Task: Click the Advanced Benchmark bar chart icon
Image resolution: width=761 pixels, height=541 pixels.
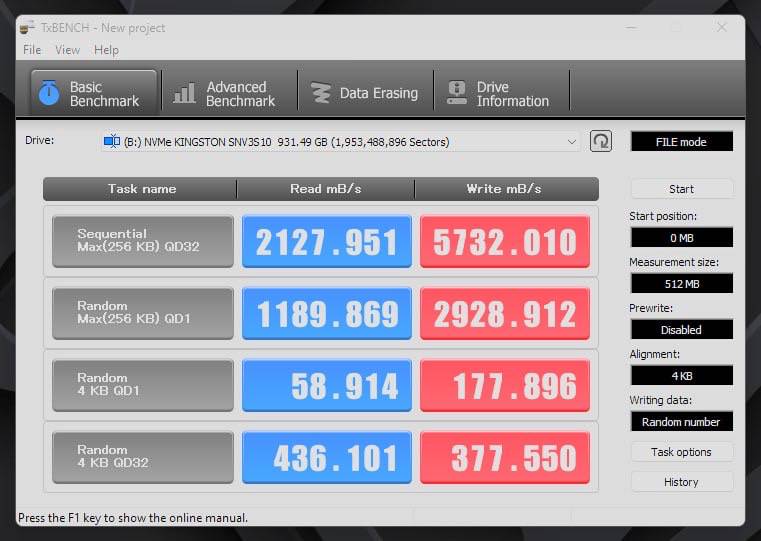Action: click(184, 93)
